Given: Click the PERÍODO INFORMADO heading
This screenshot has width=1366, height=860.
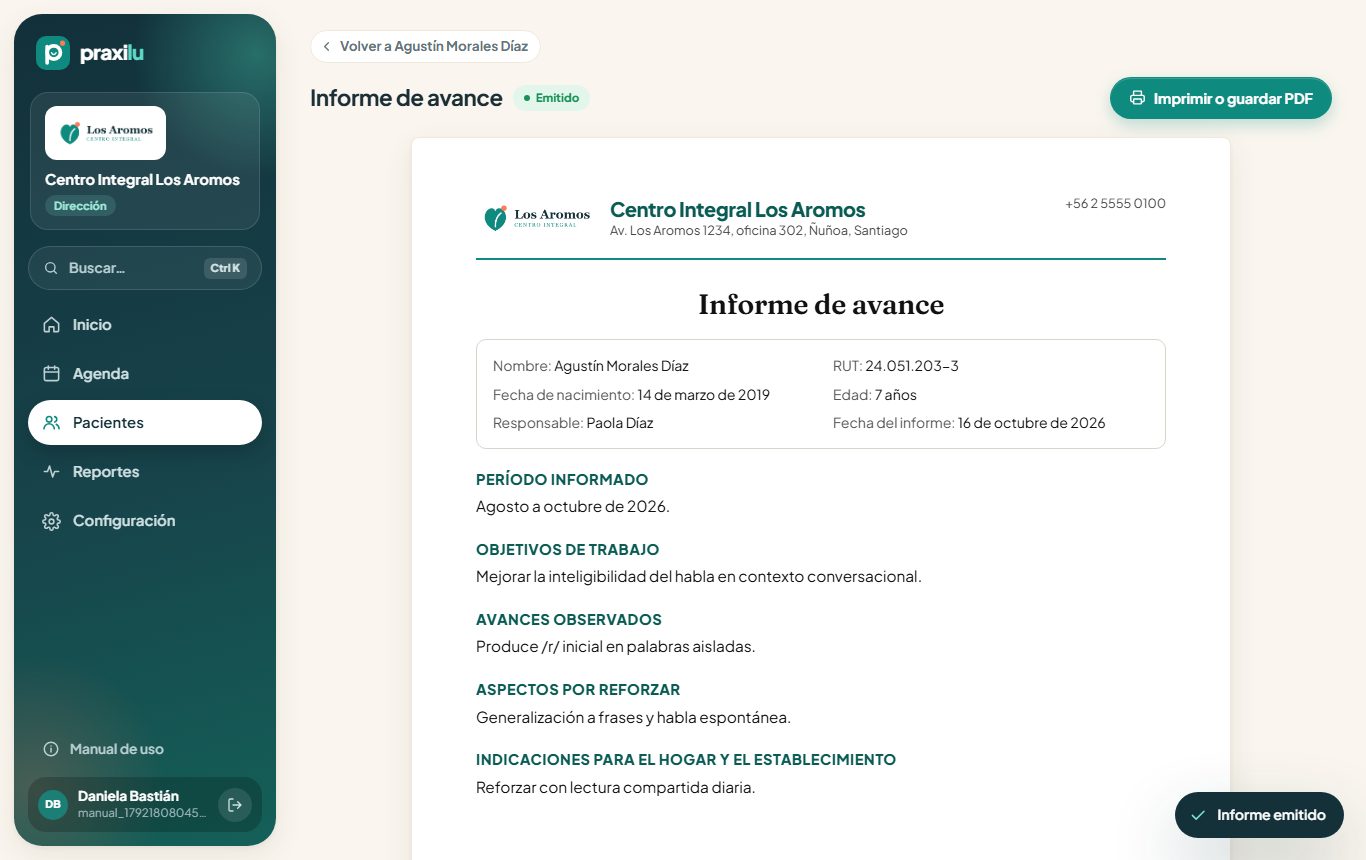Looking at the screenshot, I should point(562,480).
